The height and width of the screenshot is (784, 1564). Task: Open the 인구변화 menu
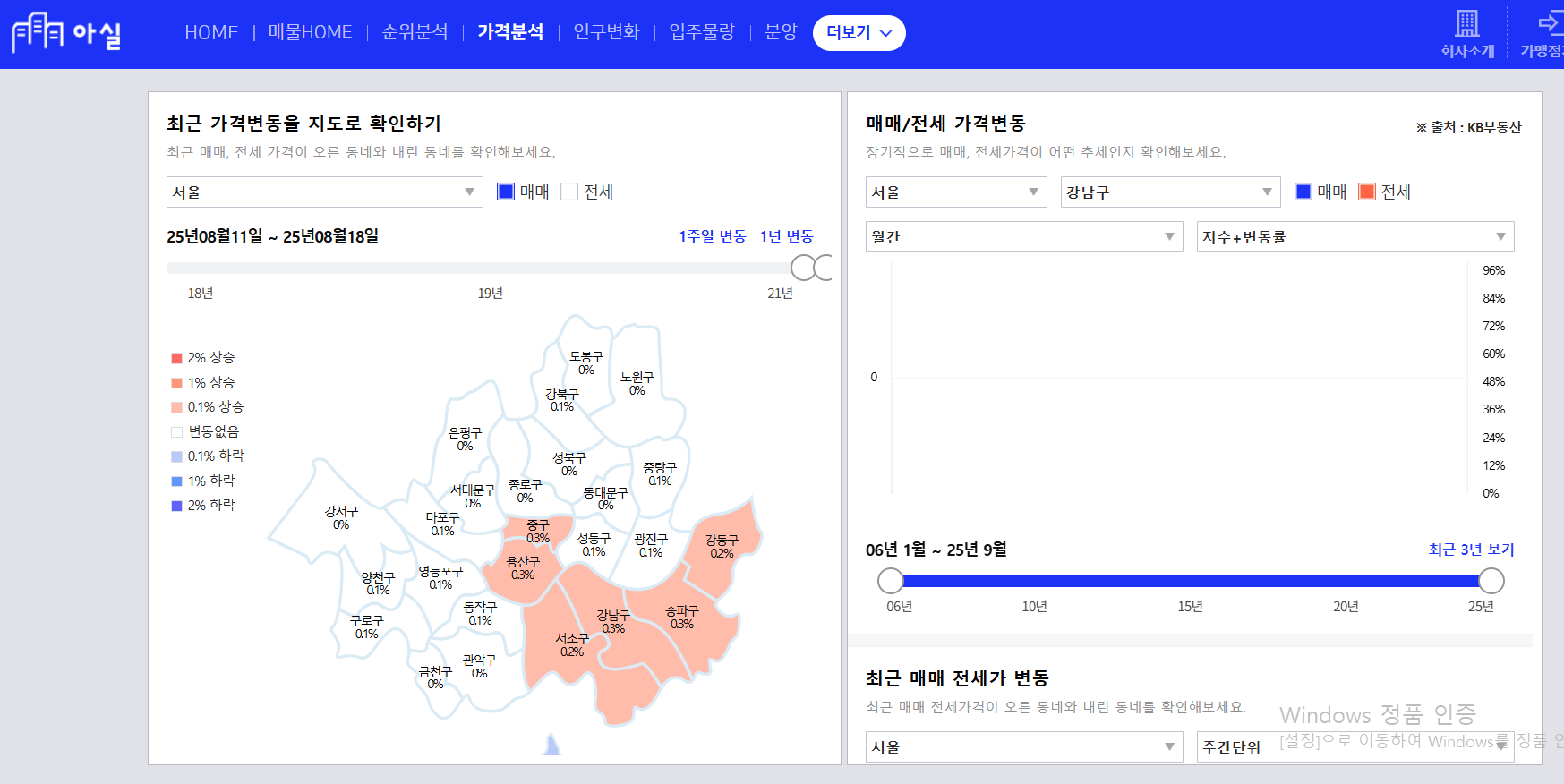pyautogui.click(x=606, y=32)
